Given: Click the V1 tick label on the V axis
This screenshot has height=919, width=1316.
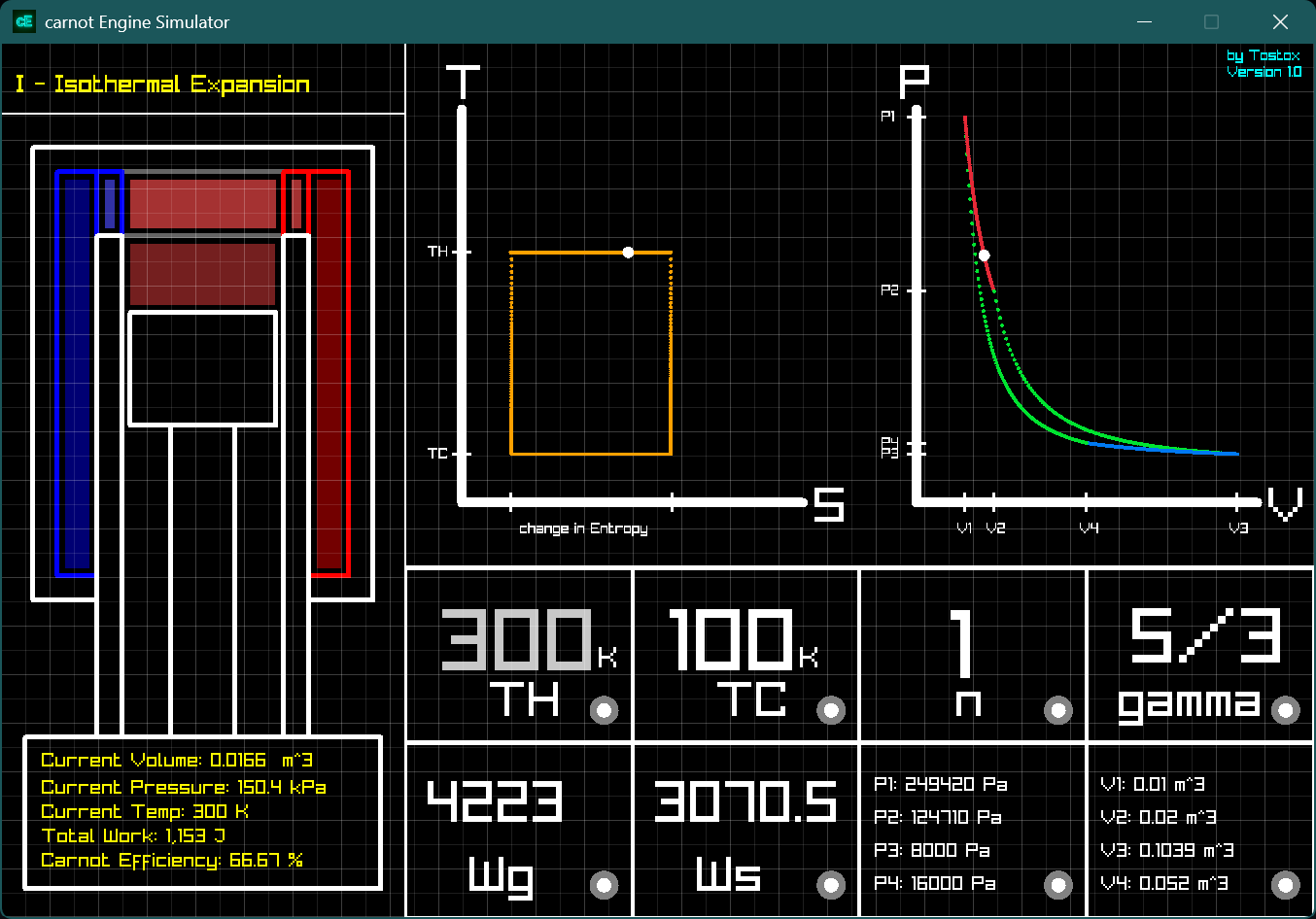Looking at the screenshot, I should (964, 528).
